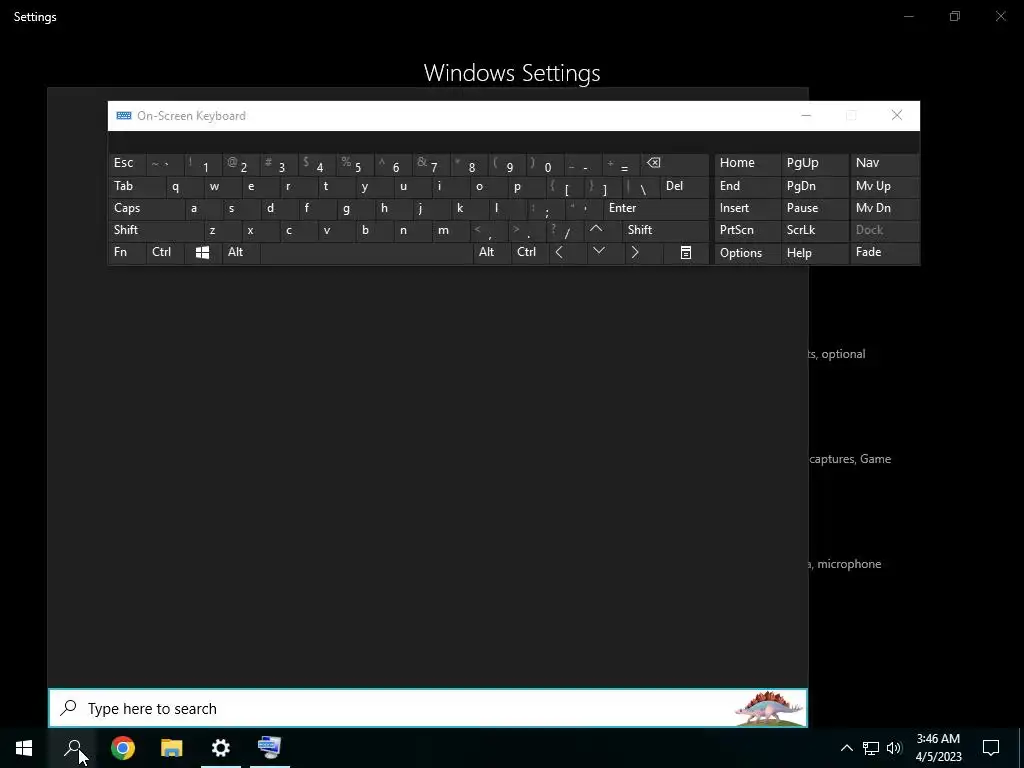Image resolution: width=1024 pixels, height=768 pixels.
Task: Click the Home key
Action: click(x=747, y=164)
